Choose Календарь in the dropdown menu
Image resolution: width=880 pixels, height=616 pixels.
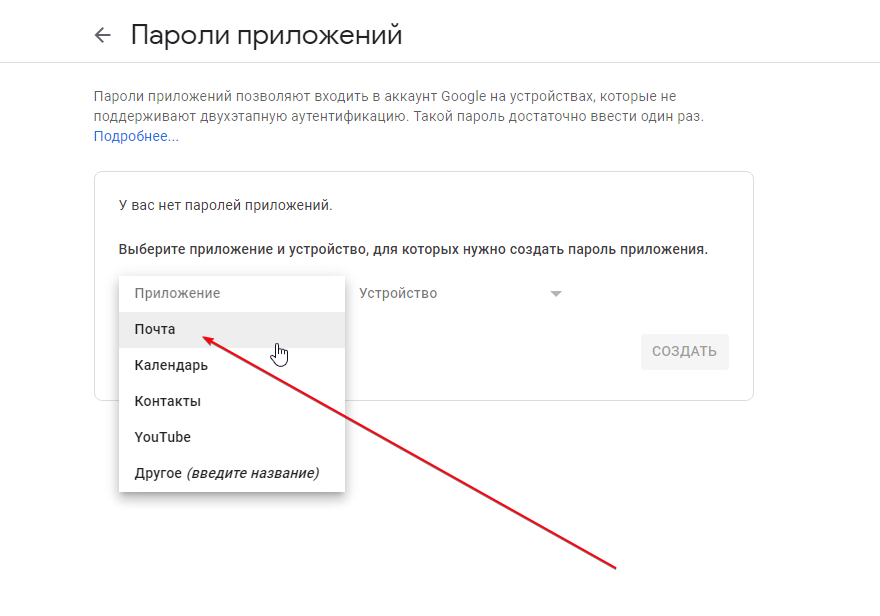232,365
